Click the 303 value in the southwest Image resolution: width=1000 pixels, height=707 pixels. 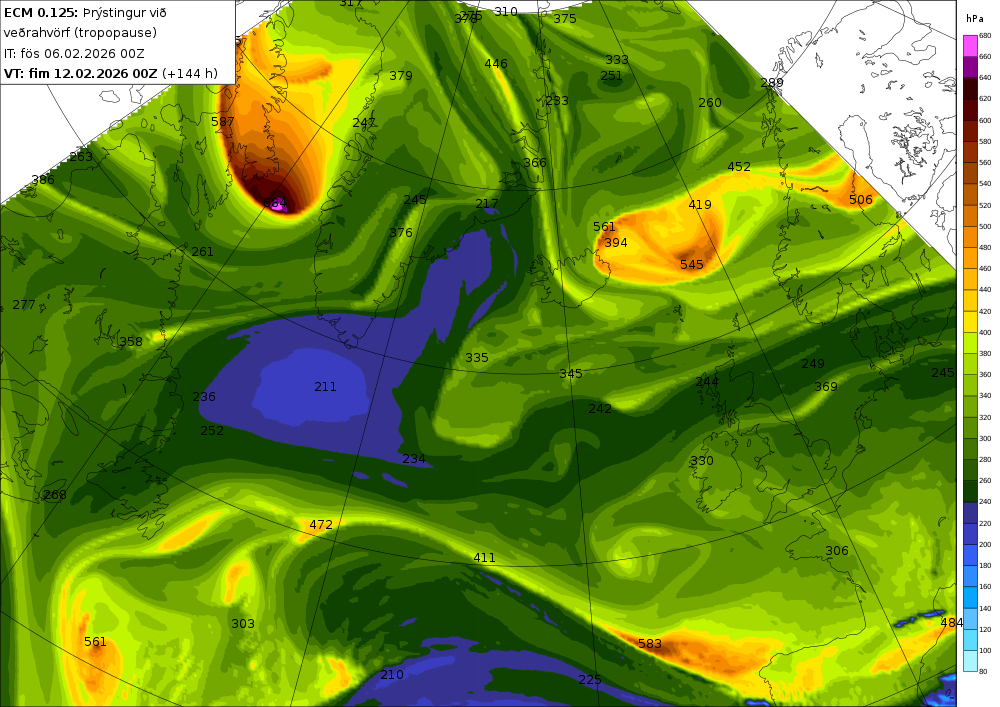[243, 623]
